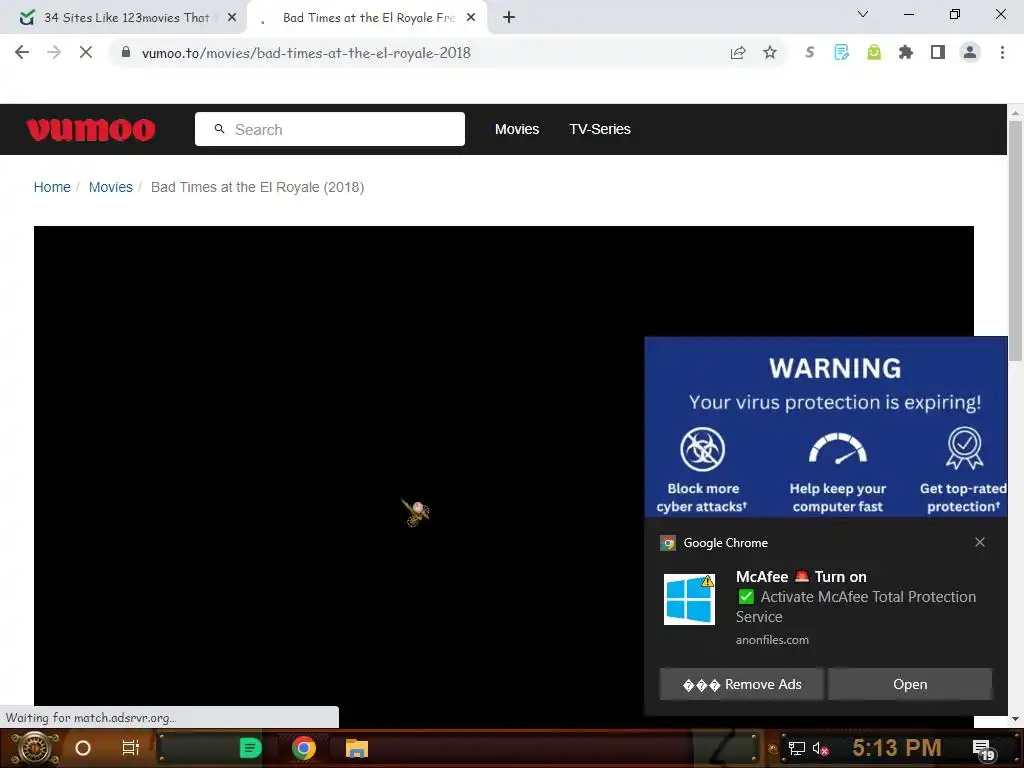1024x768 pixels.
Task: Open File Explorer from the taskbar
Action: point(357,748)
